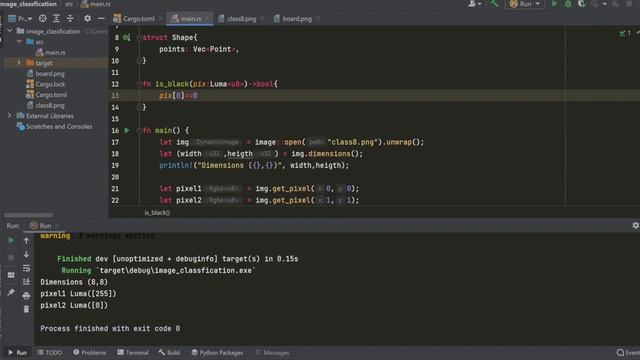Viewport: 640px width, 360px height.
Task: Close the board.png tab
Action: coord(318,19)
